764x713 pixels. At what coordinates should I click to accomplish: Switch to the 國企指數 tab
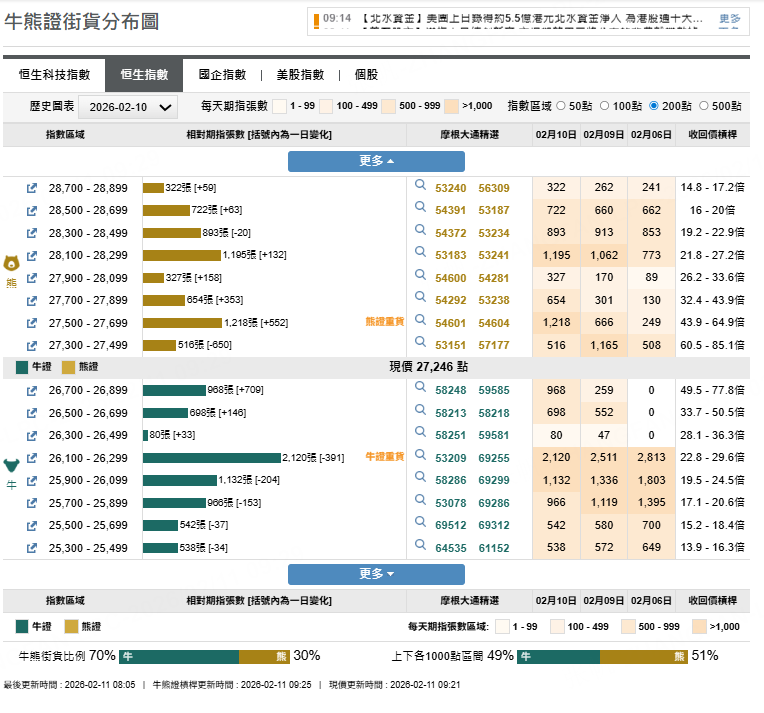point(222,75)
